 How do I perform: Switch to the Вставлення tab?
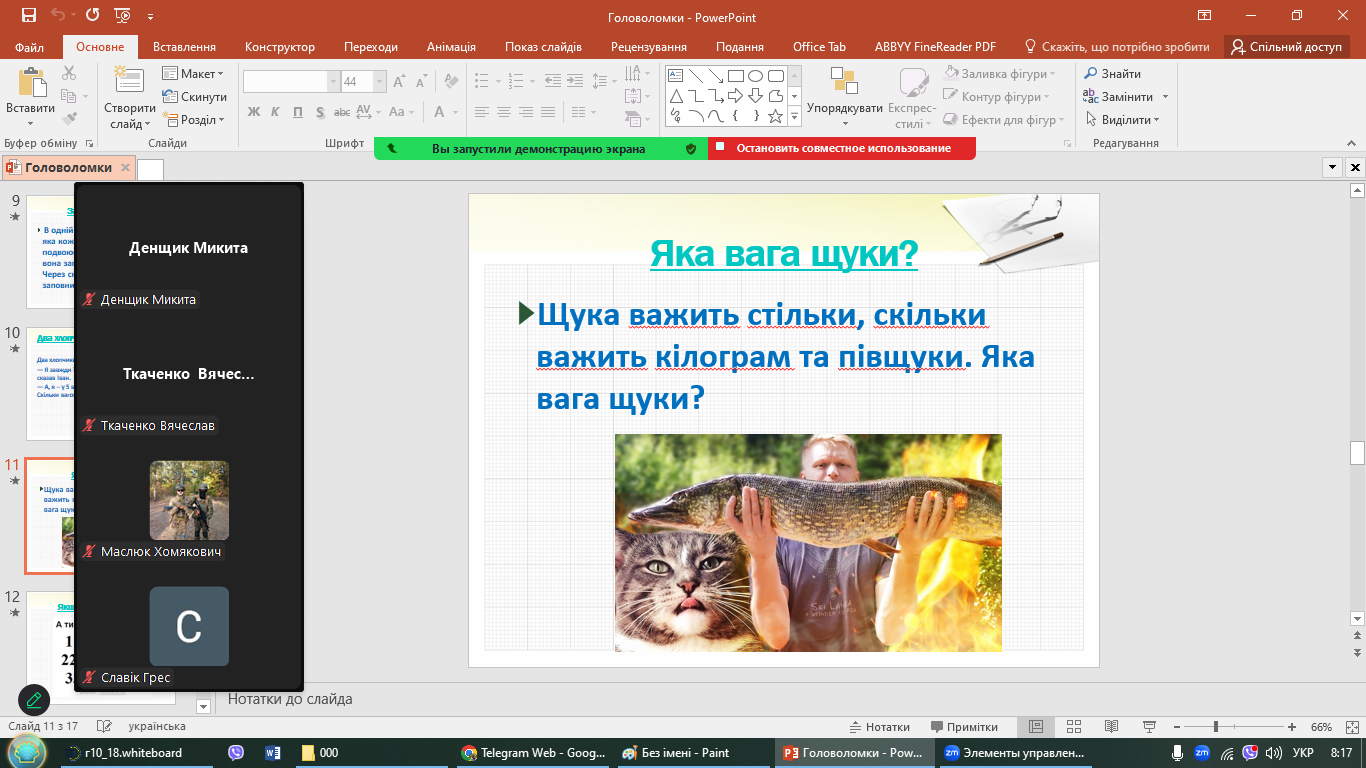tap(184, 47)
